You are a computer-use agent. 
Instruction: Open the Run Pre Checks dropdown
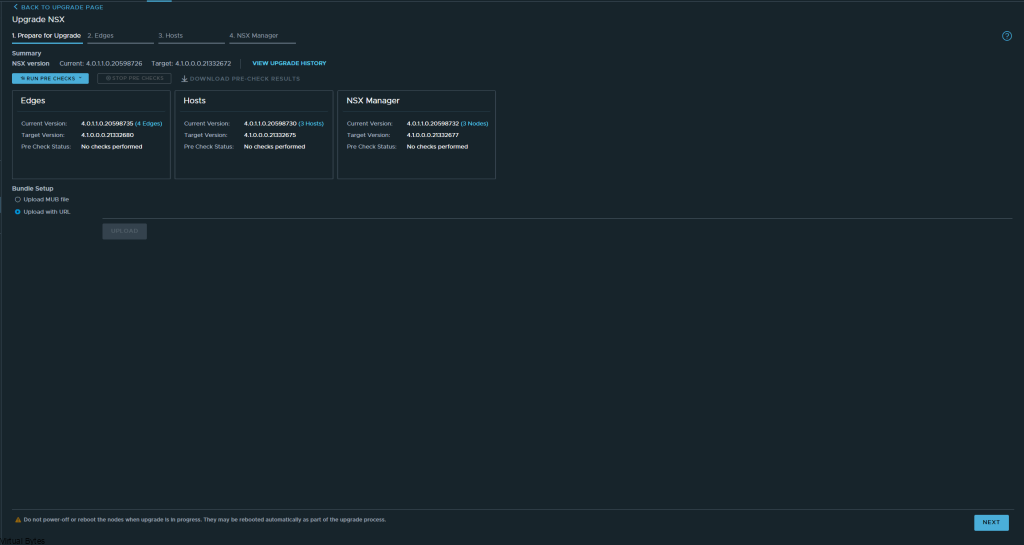[x=50, y=78]
